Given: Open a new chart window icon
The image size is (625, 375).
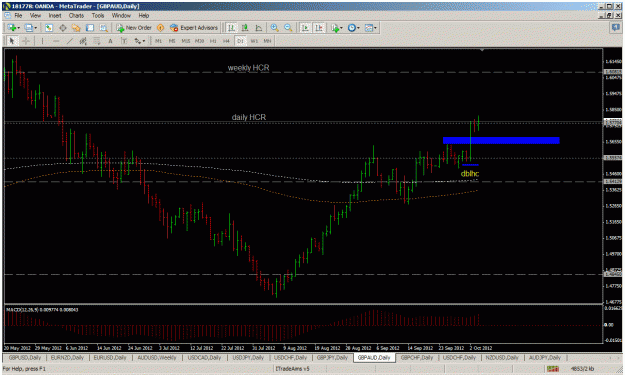Looking at the screenshot, I should click(11, 27).
